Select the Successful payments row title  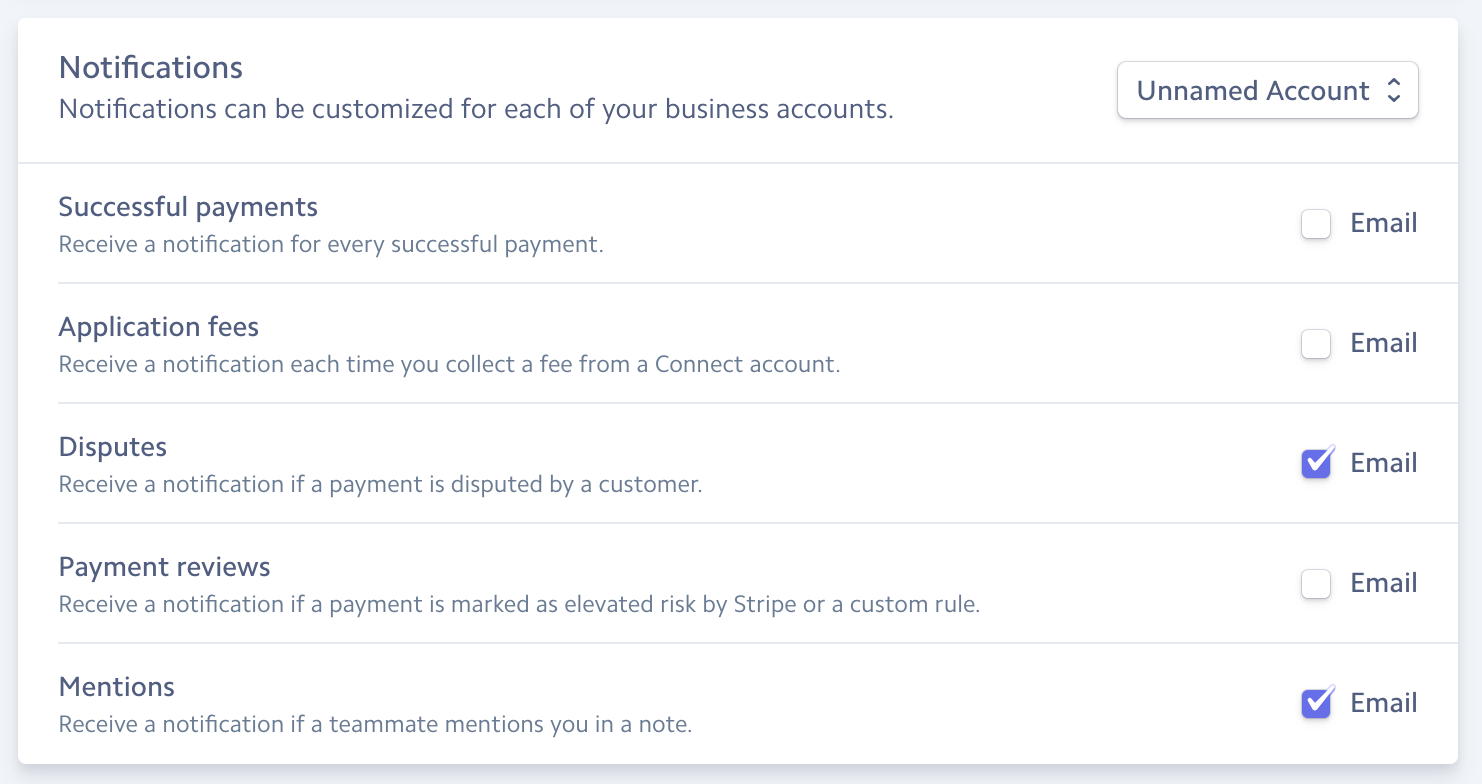point(188,207)
